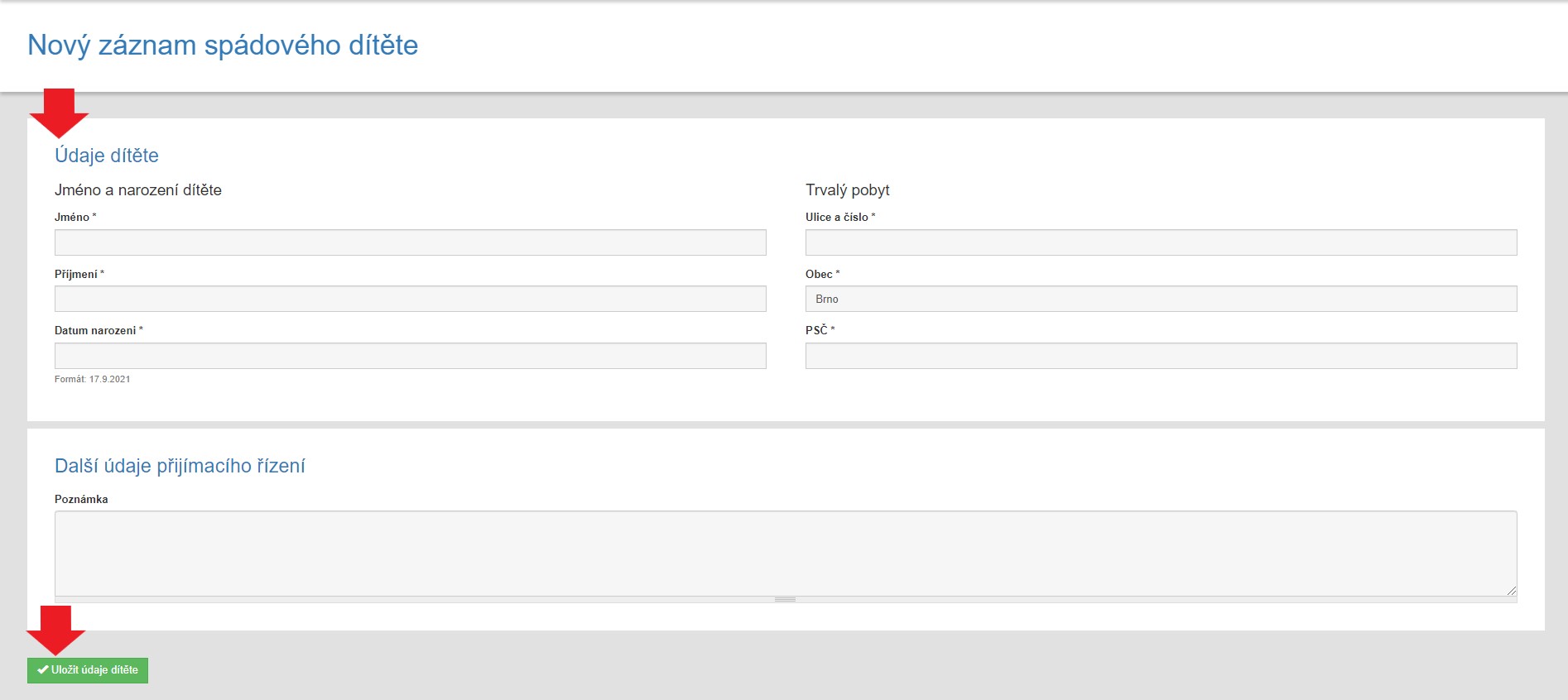
Task: Click the Jméno label above the first field
Action: 75,217
